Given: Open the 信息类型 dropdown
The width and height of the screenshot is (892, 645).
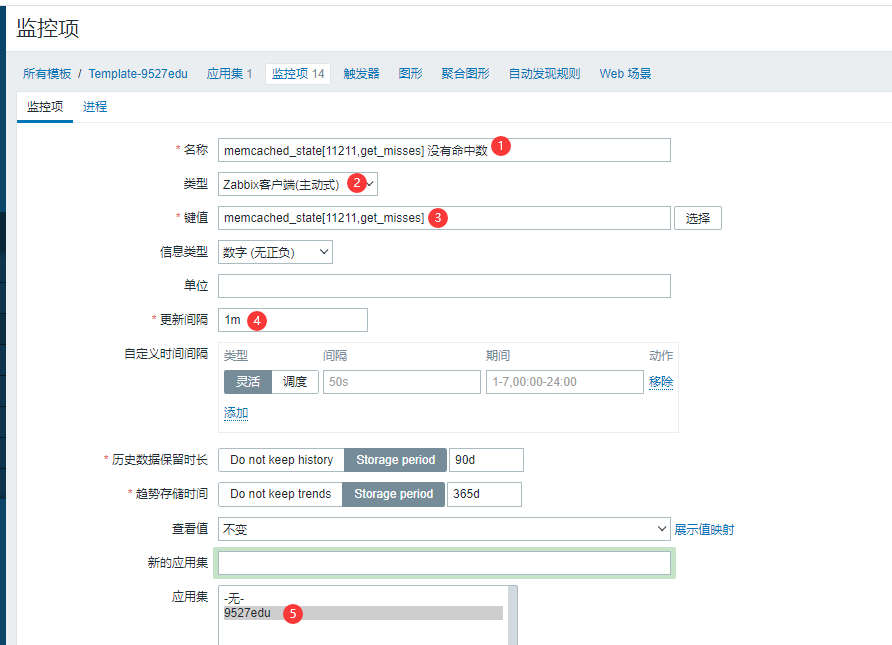Looking at the screenshot, I should (x=275, y=252).
